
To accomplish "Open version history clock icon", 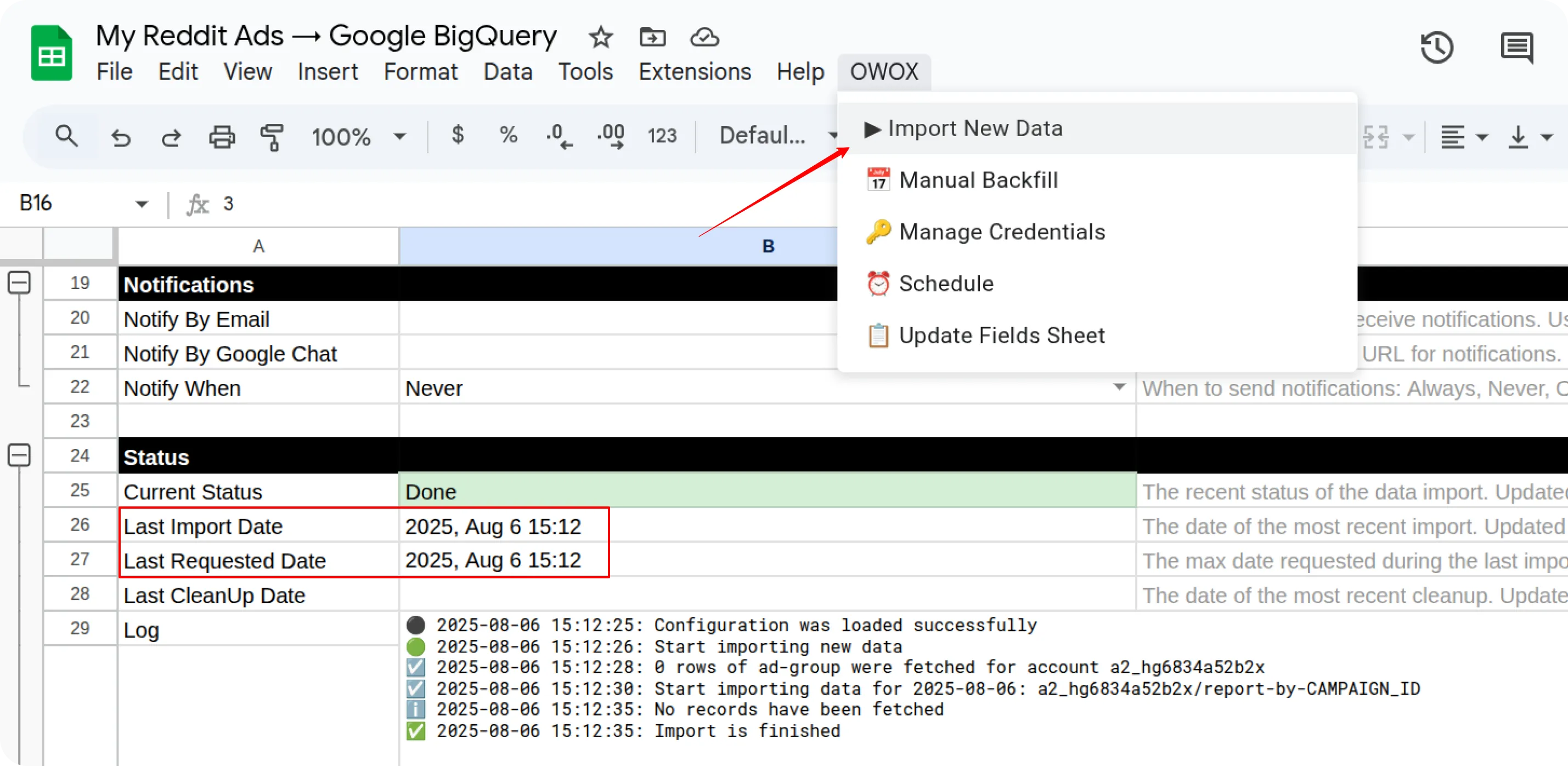I will click(x=1437, y=48).
